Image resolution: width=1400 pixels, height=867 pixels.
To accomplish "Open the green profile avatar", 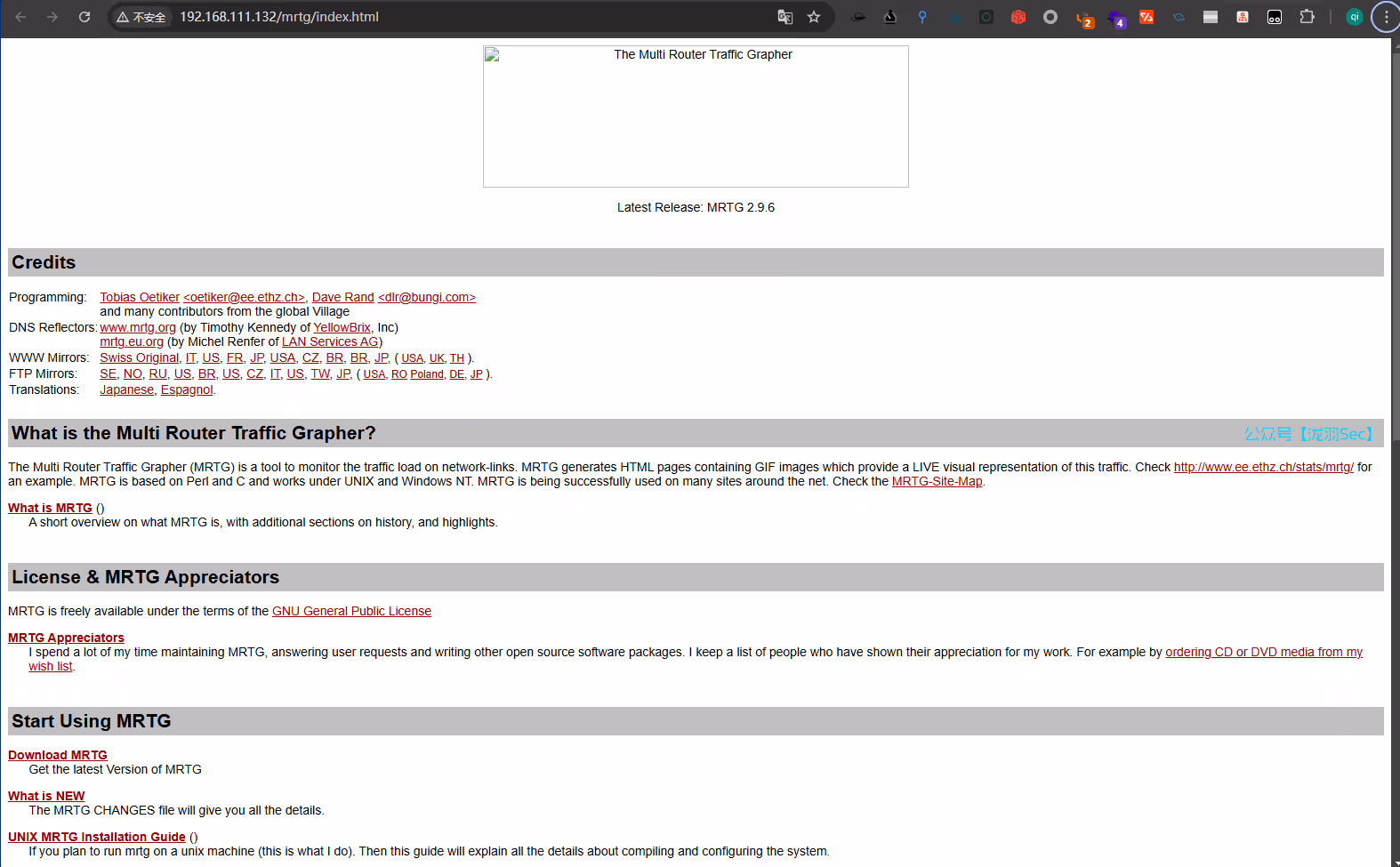I will tap(1354, 17).
